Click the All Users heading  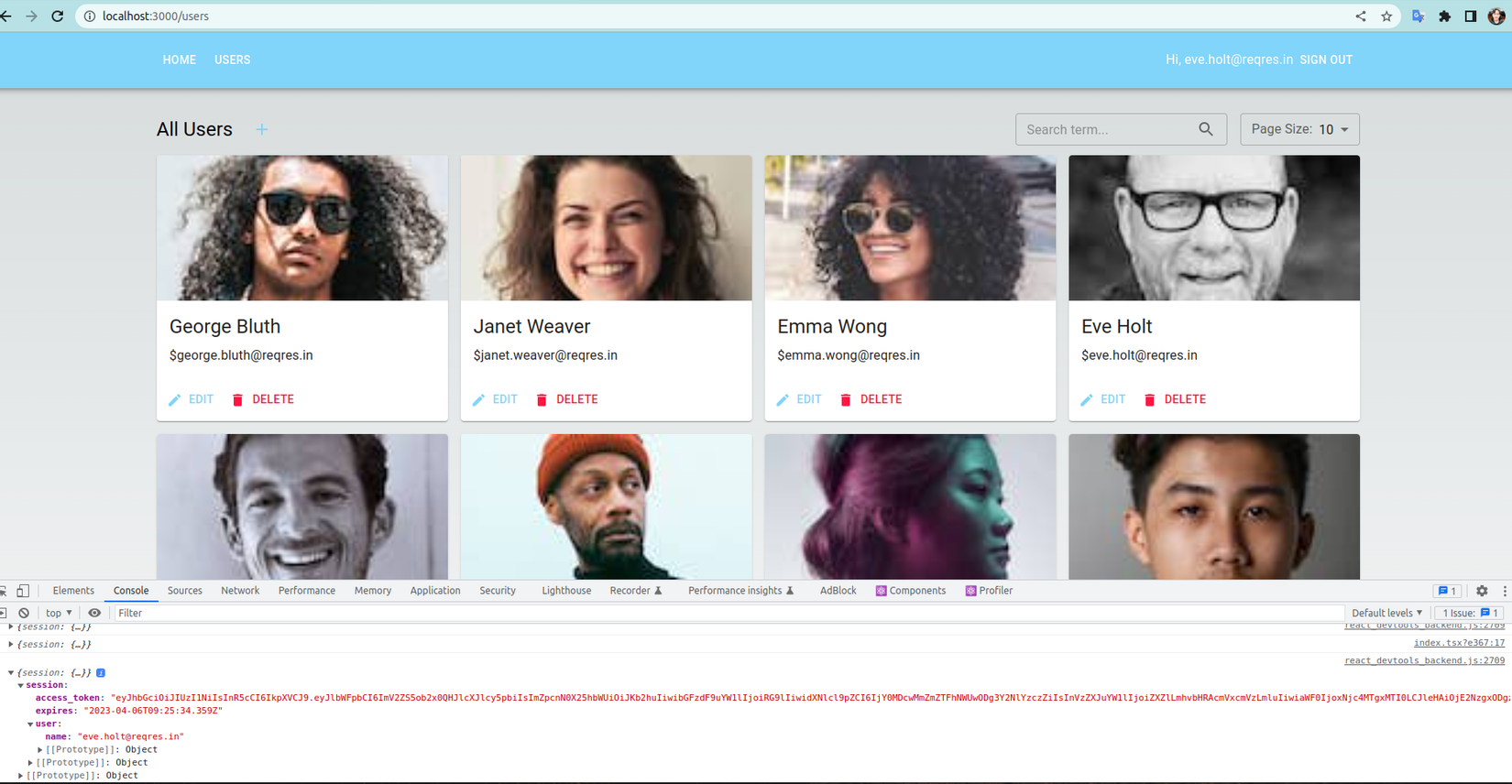click(194, 129)
